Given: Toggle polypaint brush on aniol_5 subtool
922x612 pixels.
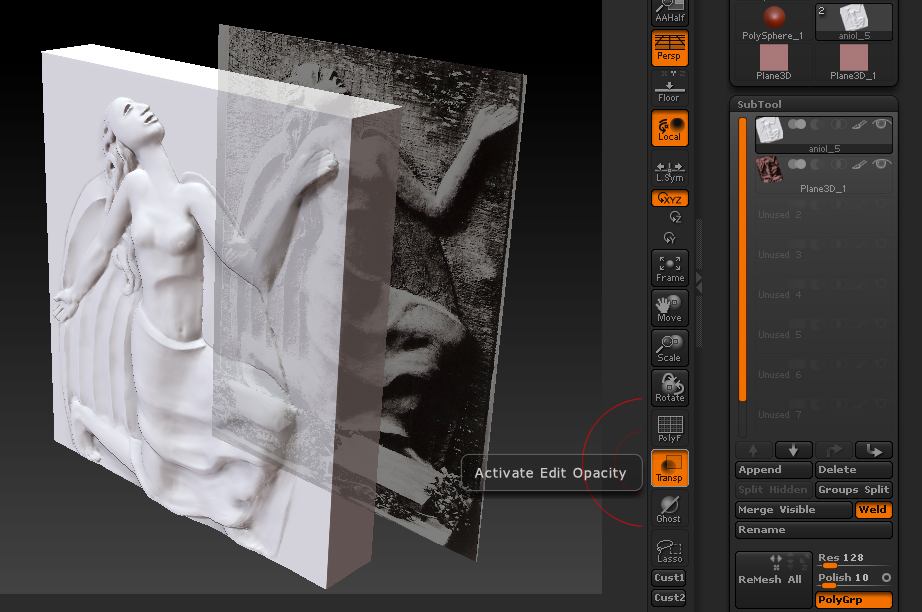Looking at the screenshot, I should [859, 125].
